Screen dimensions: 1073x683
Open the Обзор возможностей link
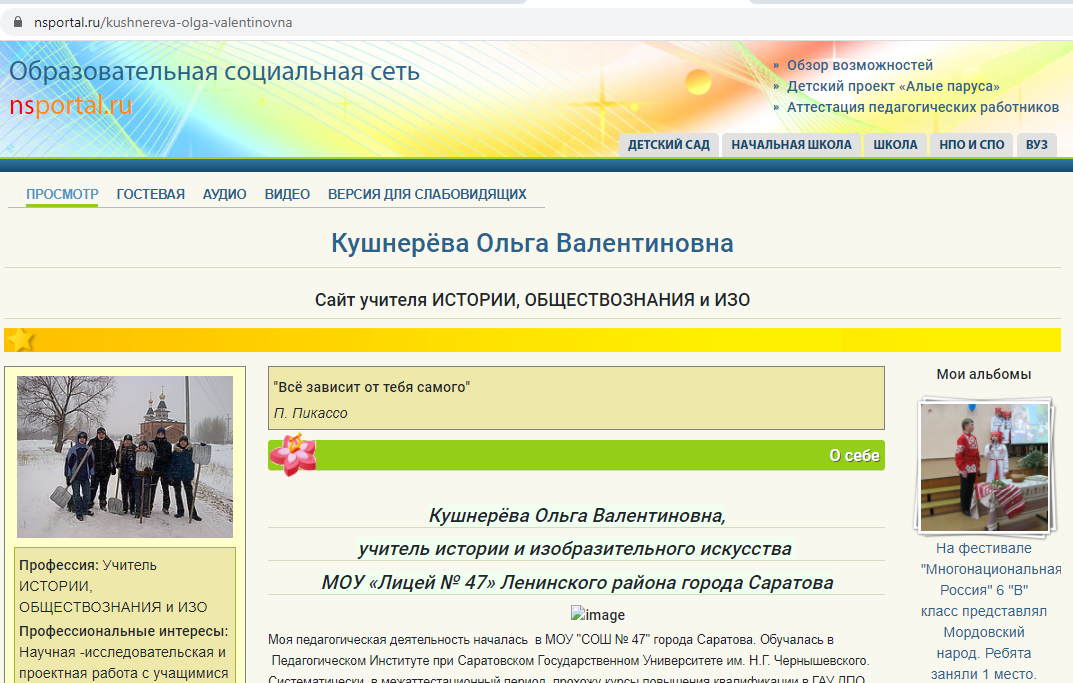coord(859,66)
